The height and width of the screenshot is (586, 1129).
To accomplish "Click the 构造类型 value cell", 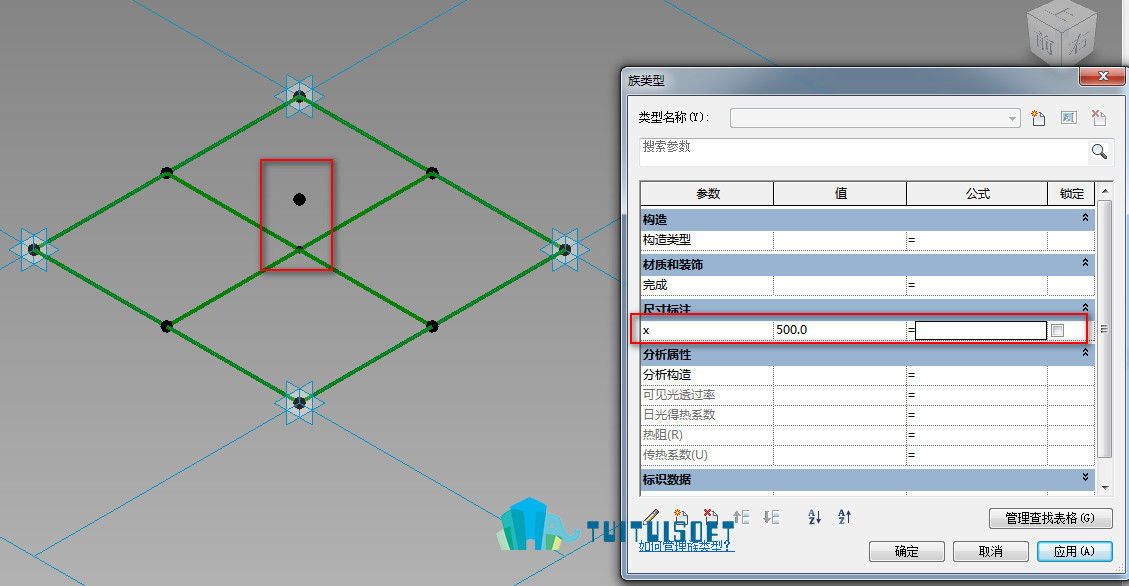I will 840,240.
